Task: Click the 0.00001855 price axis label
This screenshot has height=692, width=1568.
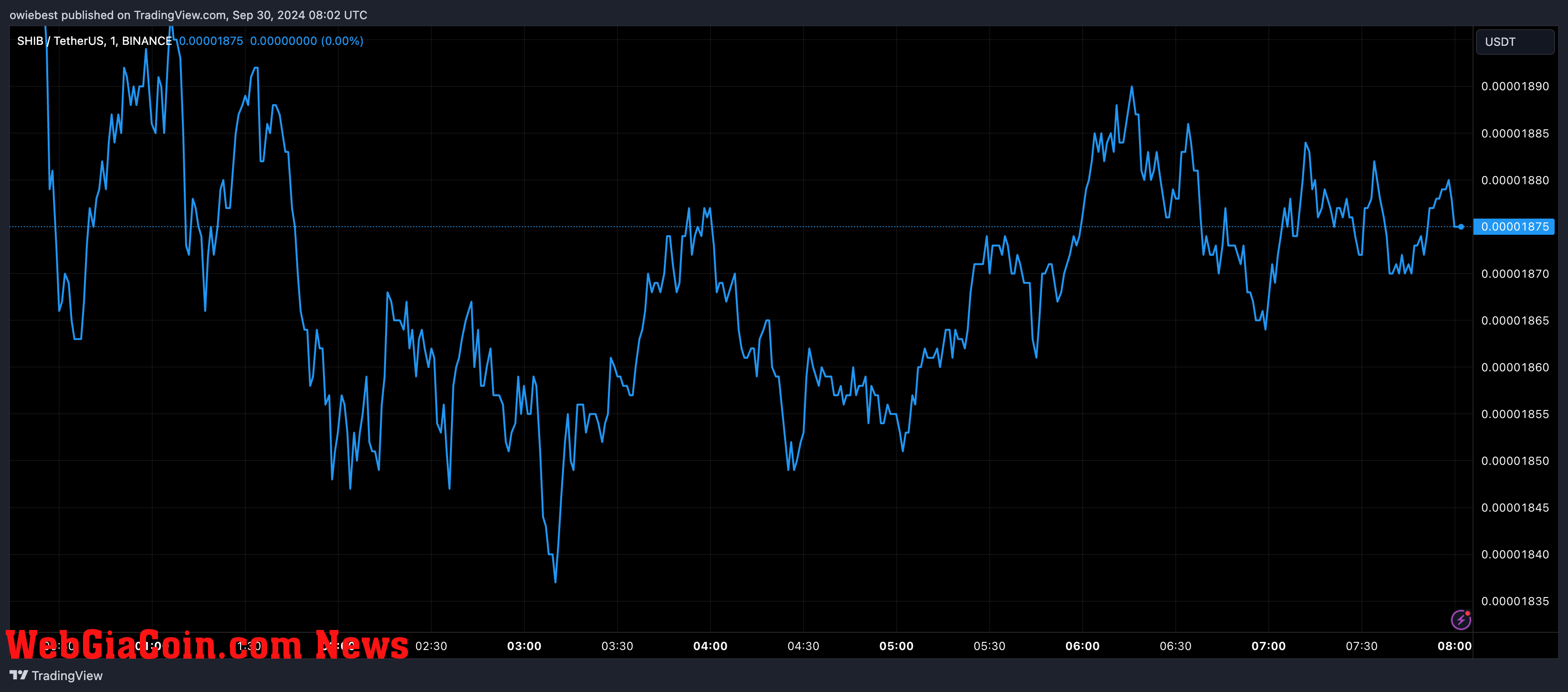Action: pyautogui.click(x=1515, y=414)
